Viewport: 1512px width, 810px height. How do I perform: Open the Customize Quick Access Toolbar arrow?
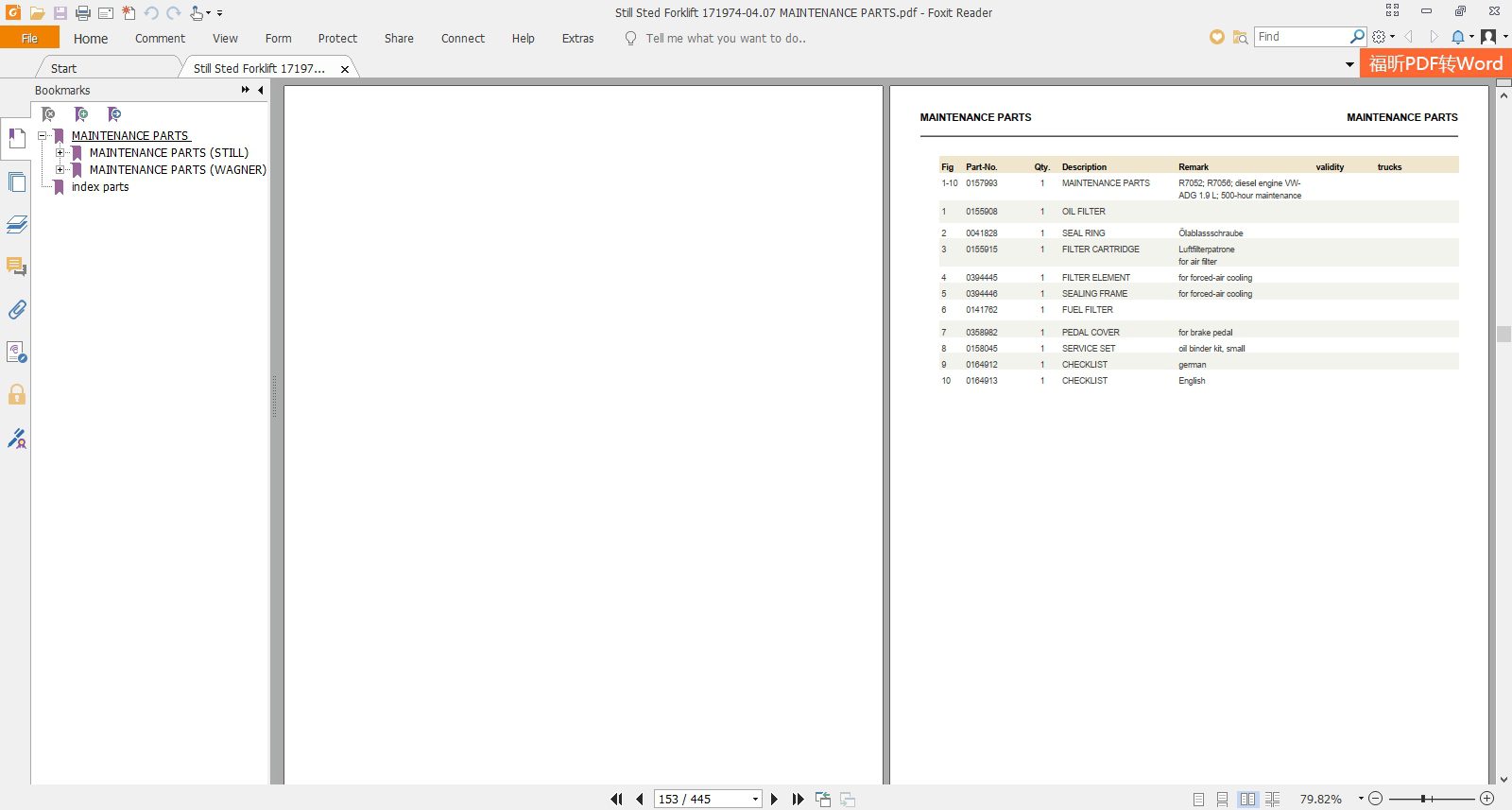[x=220, y=13]
